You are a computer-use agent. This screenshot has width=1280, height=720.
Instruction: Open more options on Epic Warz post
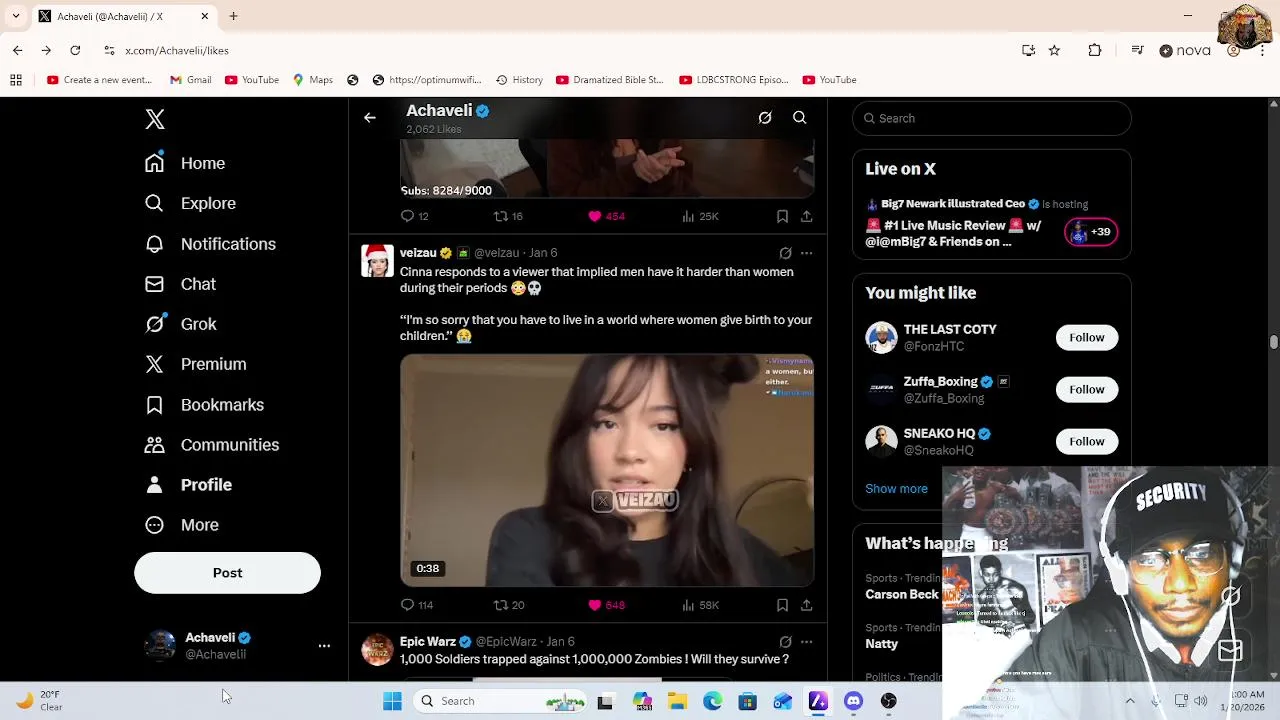click(806, 642)
